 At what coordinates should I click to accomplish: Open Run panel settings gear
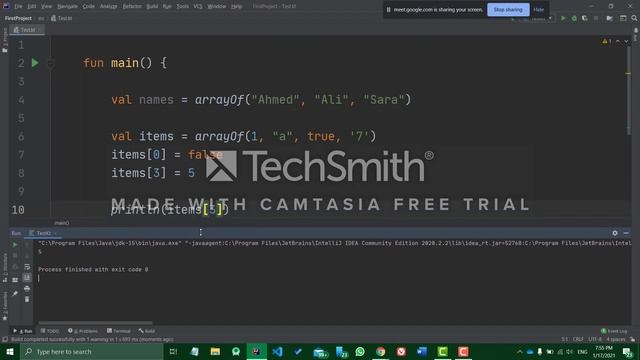click(615, 233)
